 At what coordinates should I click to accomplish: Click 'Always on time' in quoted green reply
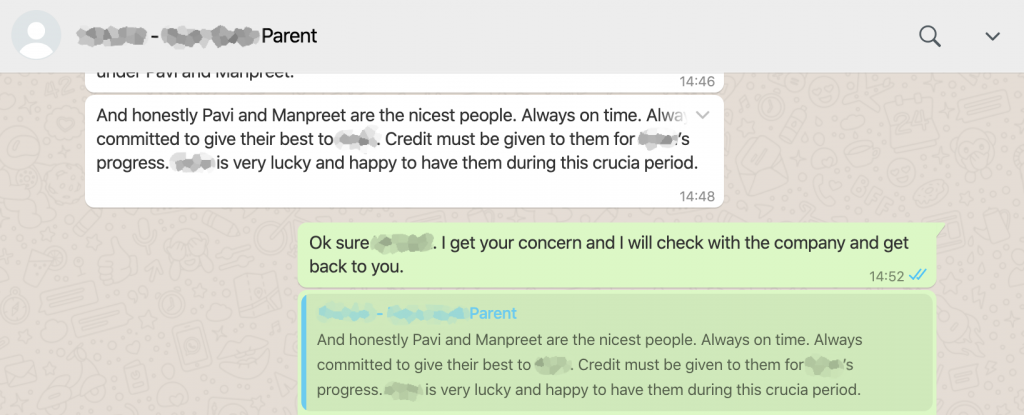click(x=700, y=340)
